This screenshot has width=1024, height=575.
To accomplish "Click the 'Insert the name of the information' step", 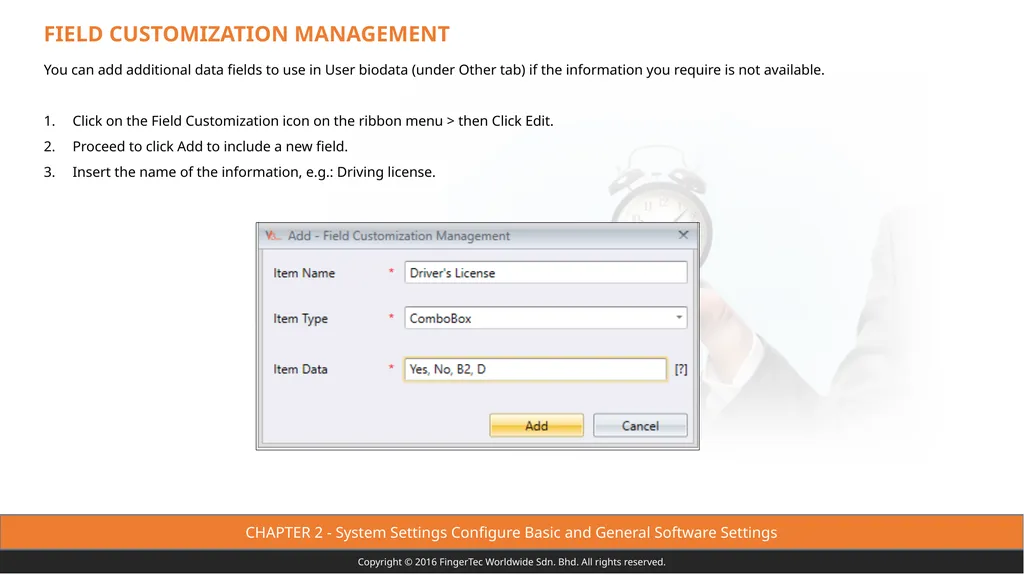I will [x=253, y=172].
